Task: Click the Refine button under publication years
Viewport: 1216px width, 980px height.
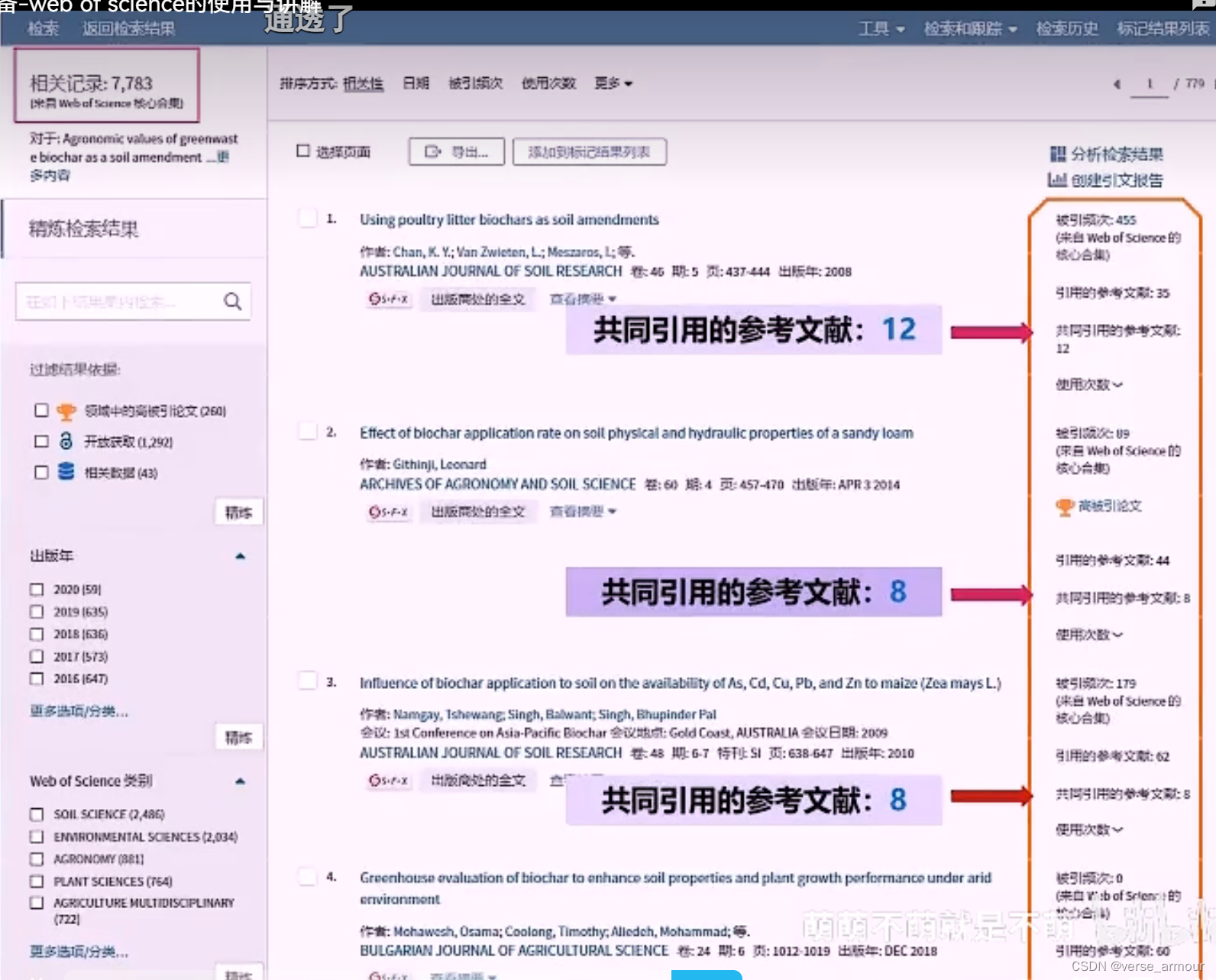Action: 238,738
